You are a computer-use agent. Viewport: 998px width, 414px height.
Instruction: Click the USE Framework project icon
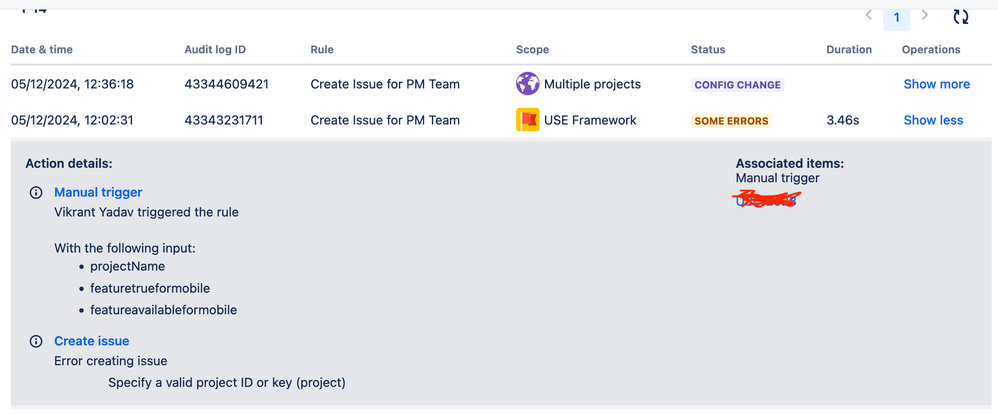click(527, 120)
